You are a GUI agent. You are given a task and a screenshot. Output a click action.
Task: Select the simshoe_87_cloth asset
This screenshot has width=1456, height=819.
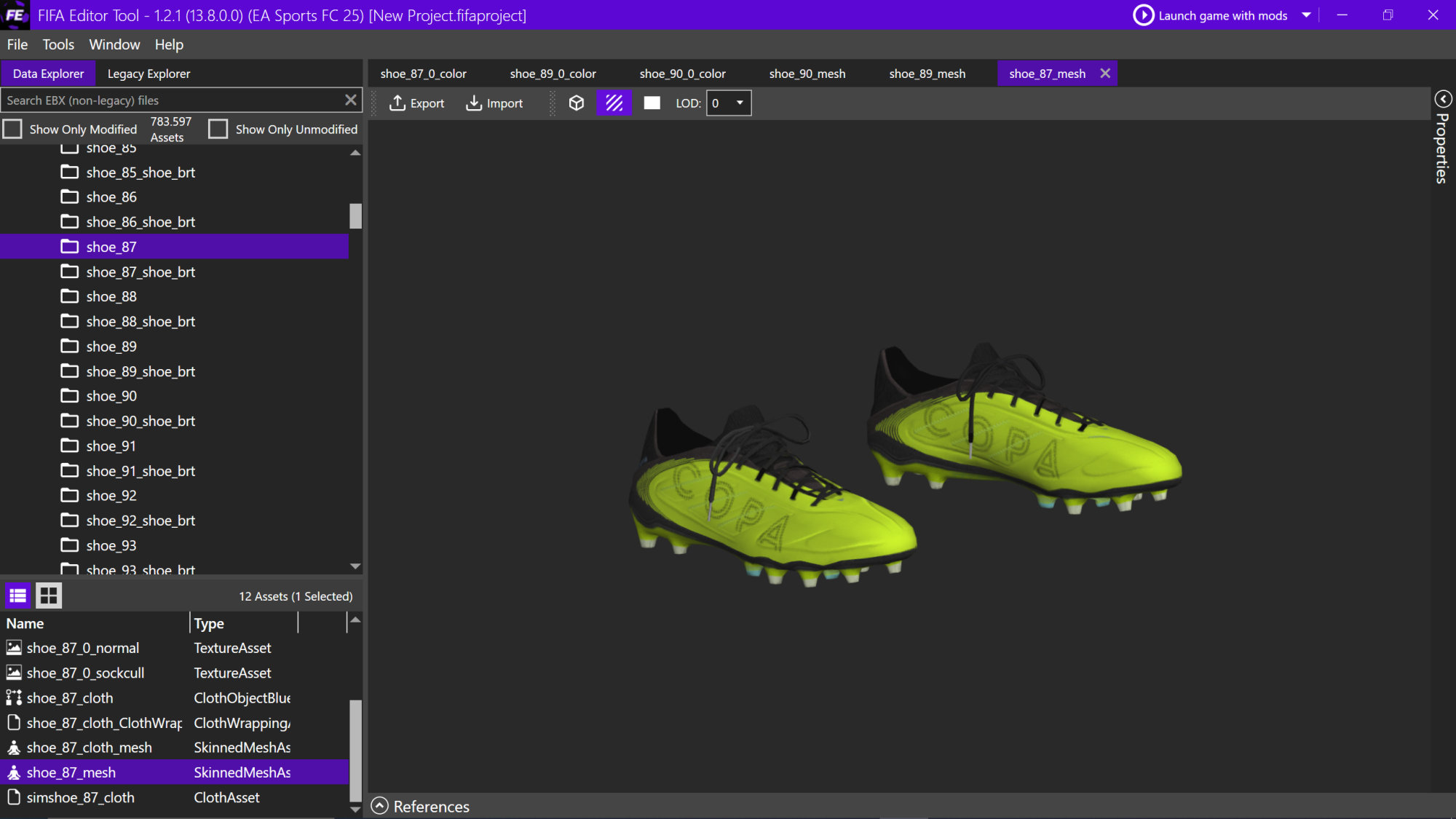(175, 798)
